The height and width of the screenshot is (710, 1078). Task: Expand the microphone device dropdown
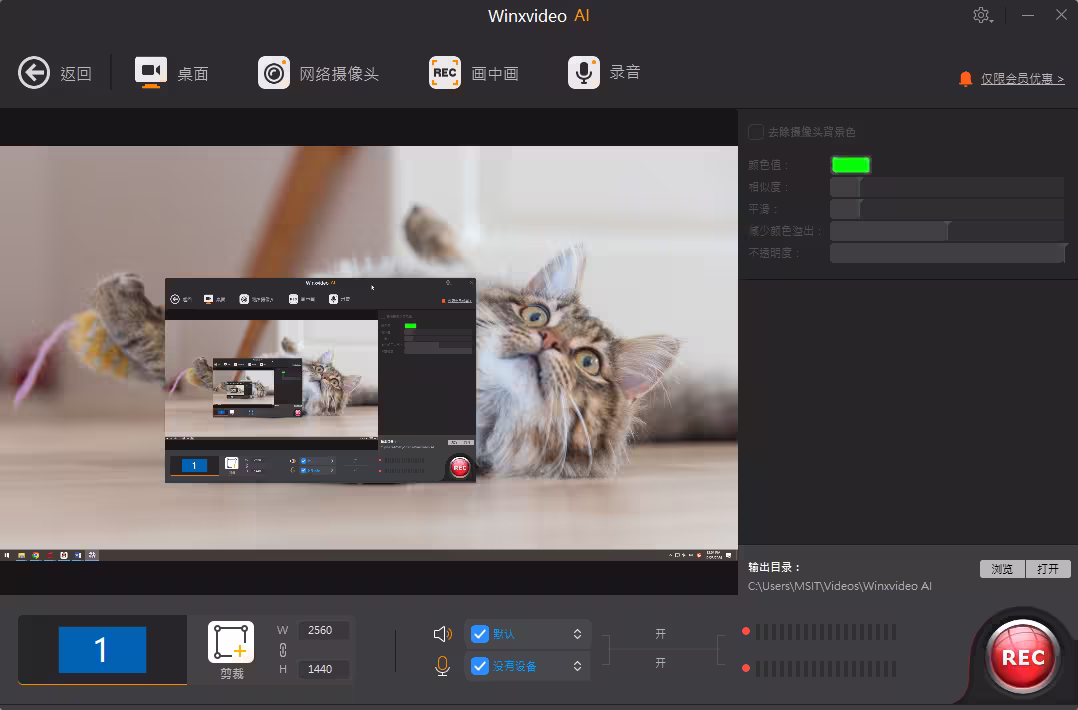click(x=577, y=666)
